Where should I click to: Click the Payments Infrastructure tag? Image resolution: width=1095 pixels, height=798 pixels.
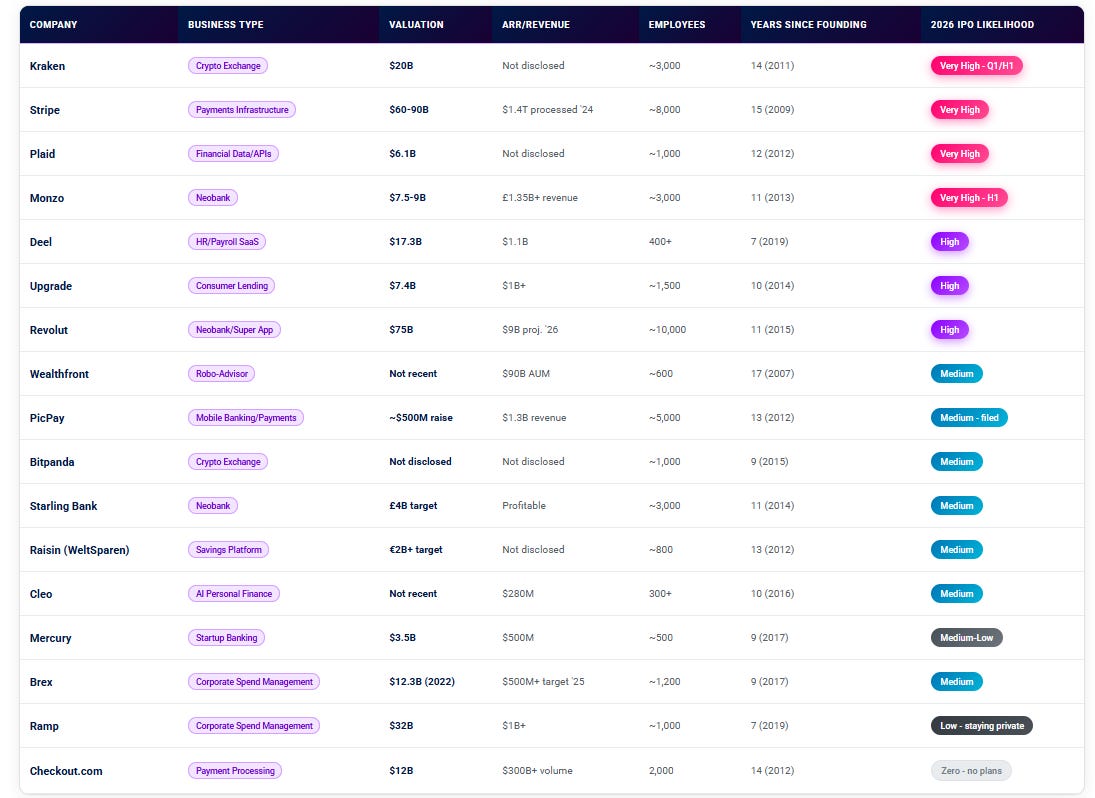[x=242, y=110]
